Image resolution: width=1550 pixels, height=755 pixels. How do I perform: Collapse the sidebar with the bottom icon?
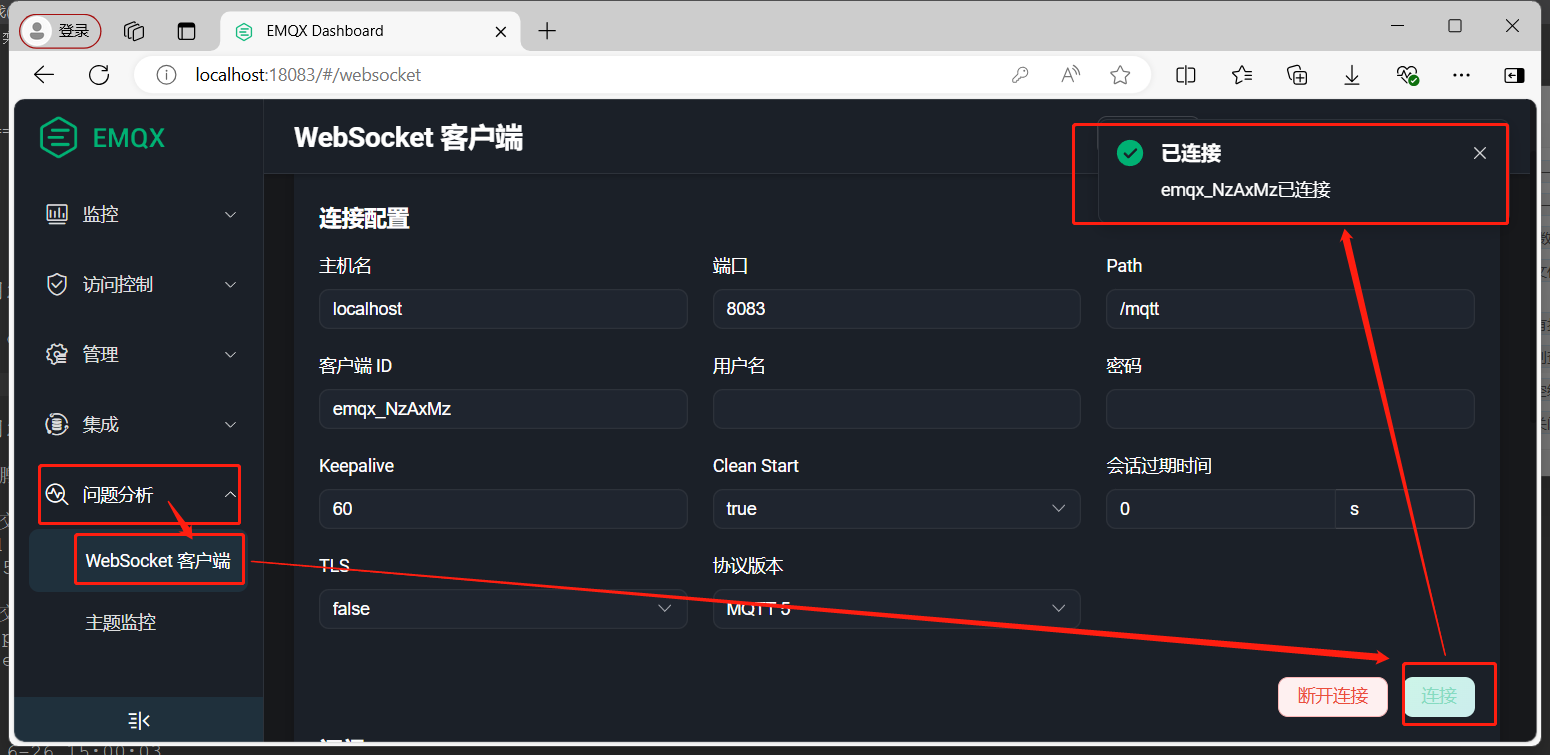139,720
